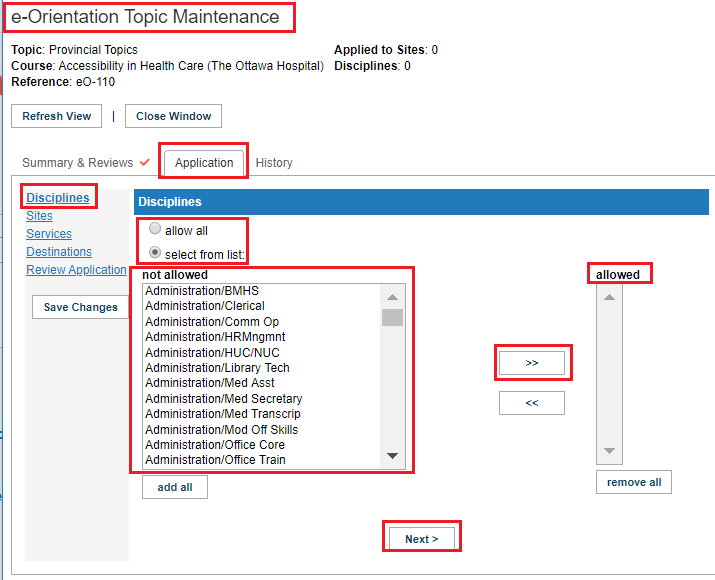This screenshot has height=580, width=715.
Task: Click the << move-back button
Action: click(532, 403)
